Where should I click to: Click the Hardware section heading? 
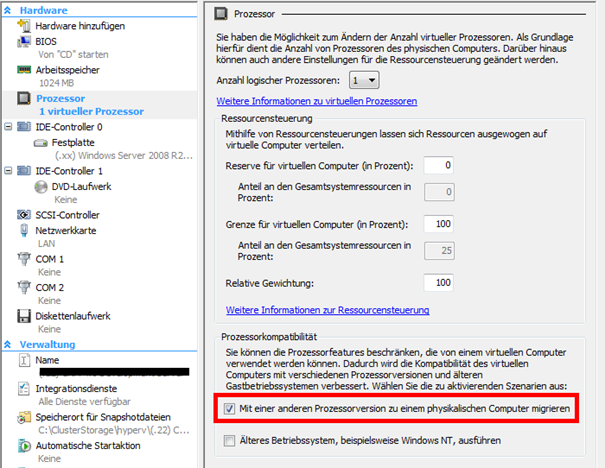pyautogui.click(x=44, y=10)
